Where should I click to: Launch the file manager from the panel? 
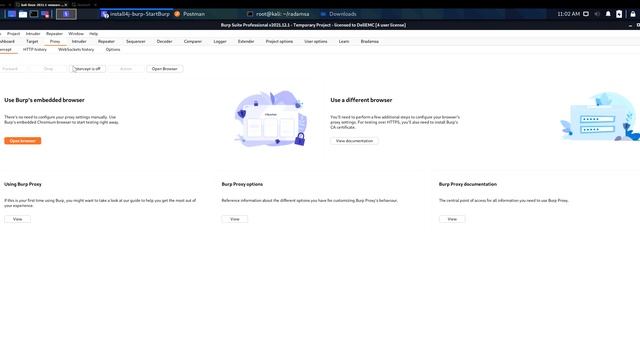(x=23, y=14)
